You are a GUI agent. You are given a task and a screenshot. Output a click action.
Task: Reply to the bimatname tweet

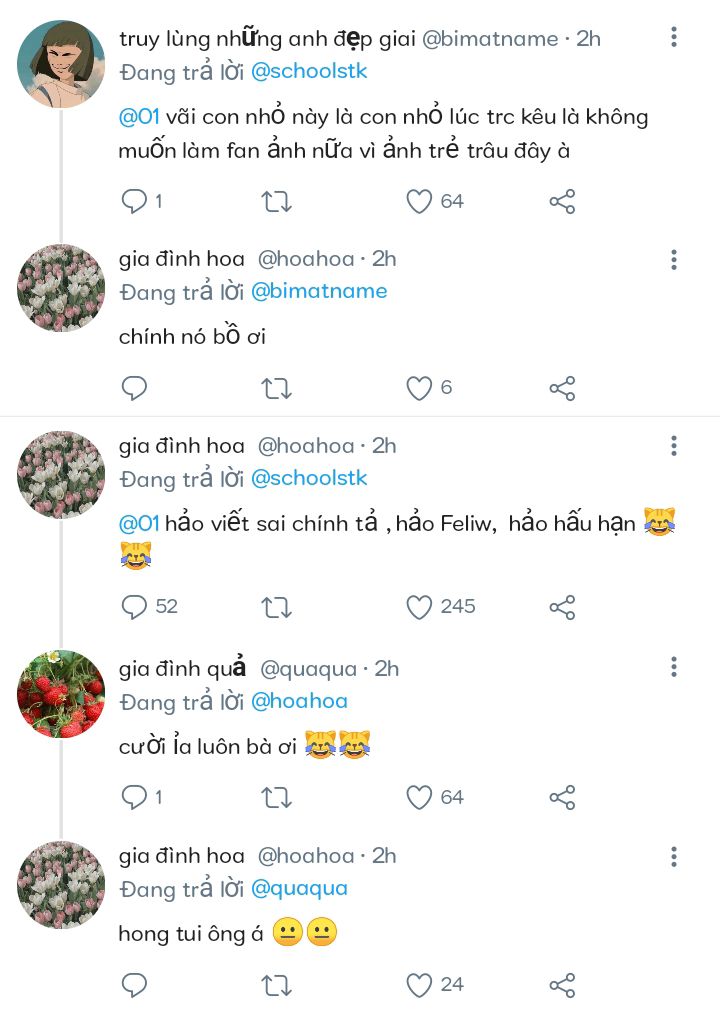135,202
